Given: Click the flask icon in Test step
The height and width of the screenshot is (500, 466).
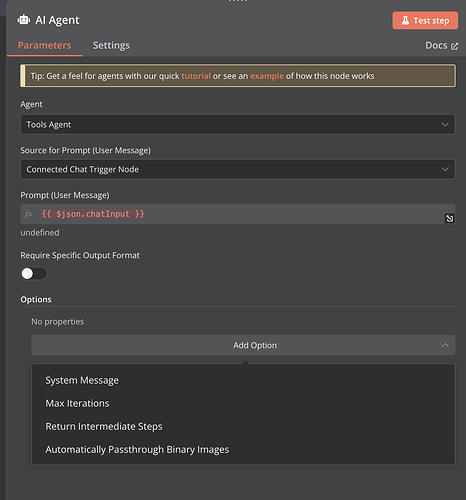Looking at the screenshot, I should tap(405, 21).
